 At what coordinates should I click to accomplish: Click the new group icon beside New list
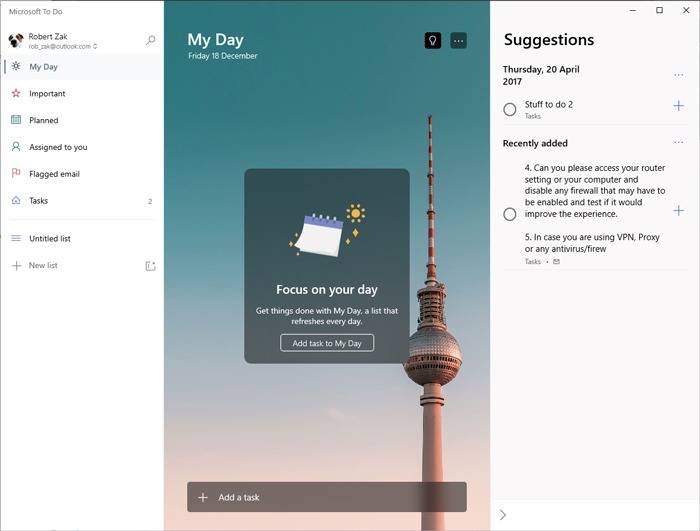[x=150, y=266]
